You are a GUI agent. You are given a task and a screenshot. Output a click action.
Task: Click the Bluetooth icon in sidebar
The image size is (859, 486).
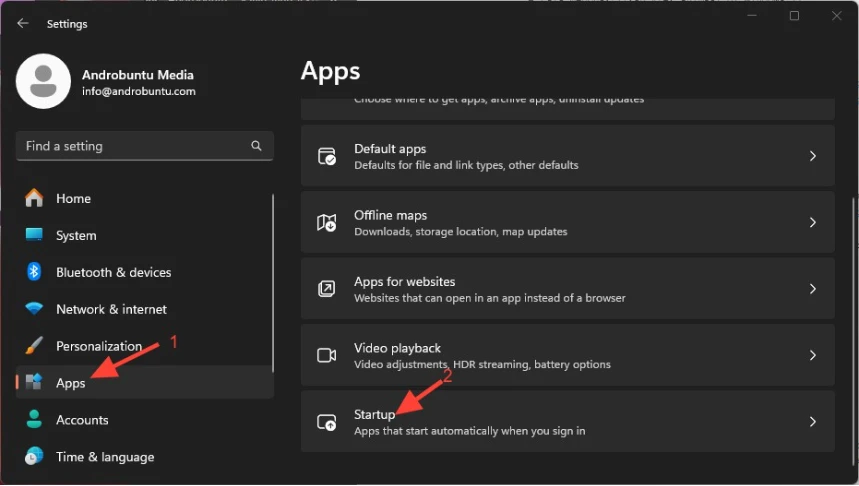click(x=34, y=271)
